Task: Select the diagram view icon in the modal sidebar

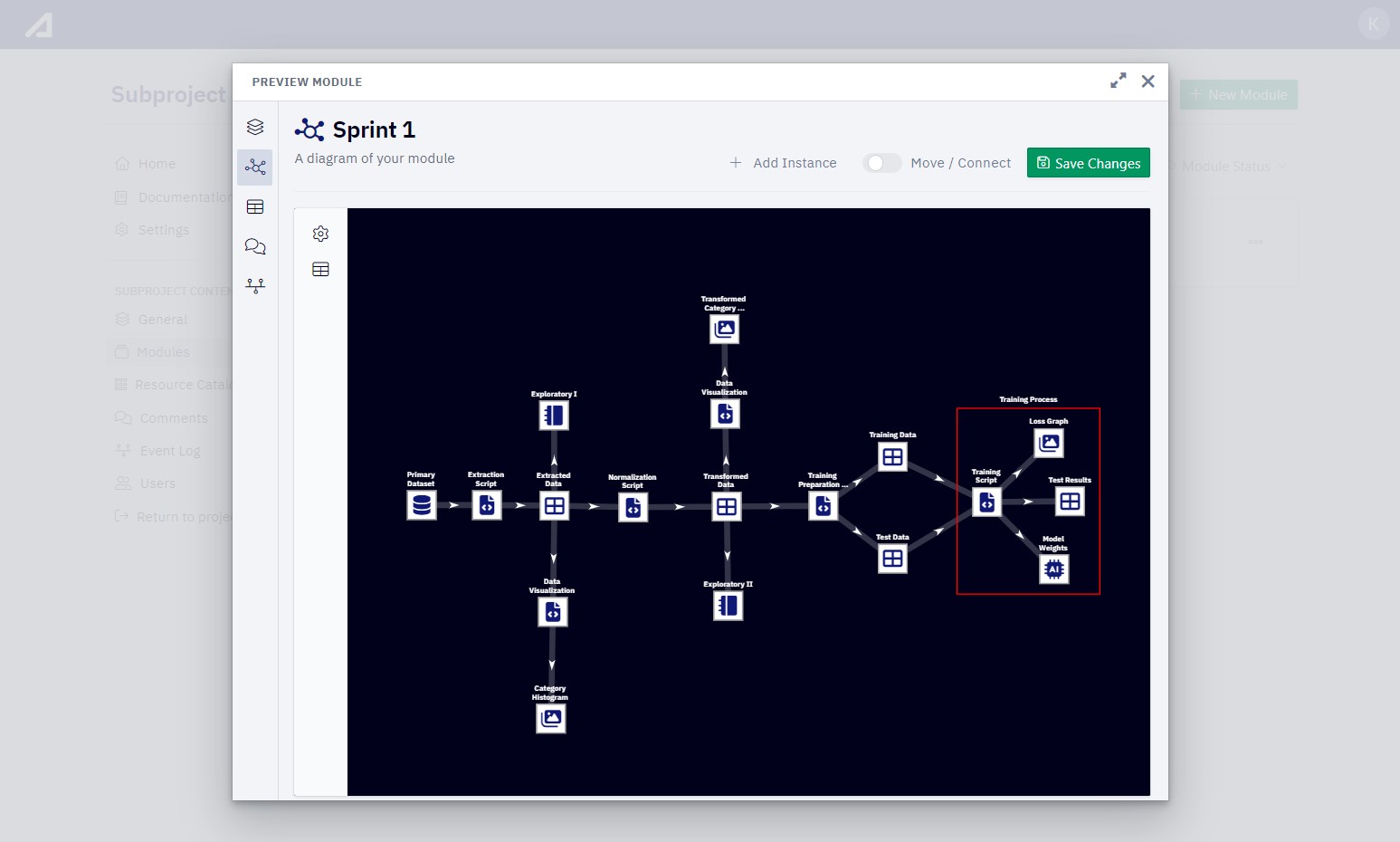Action: pos(254,167)
